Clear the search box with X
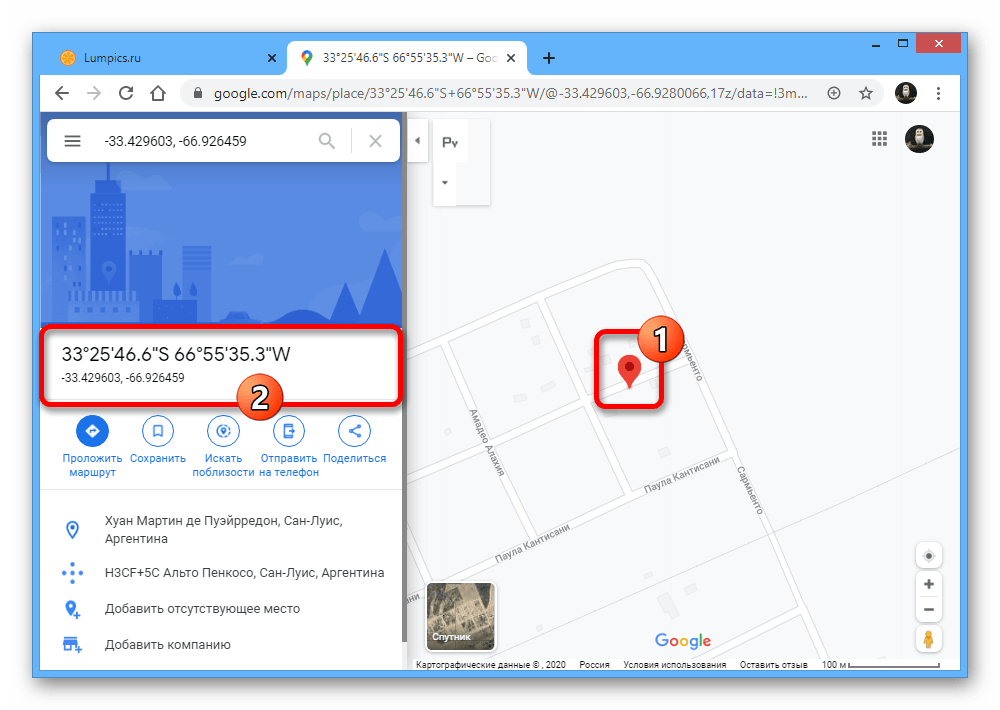The height and width of the screenshot is (710, 1000). (x=375, y=141)
